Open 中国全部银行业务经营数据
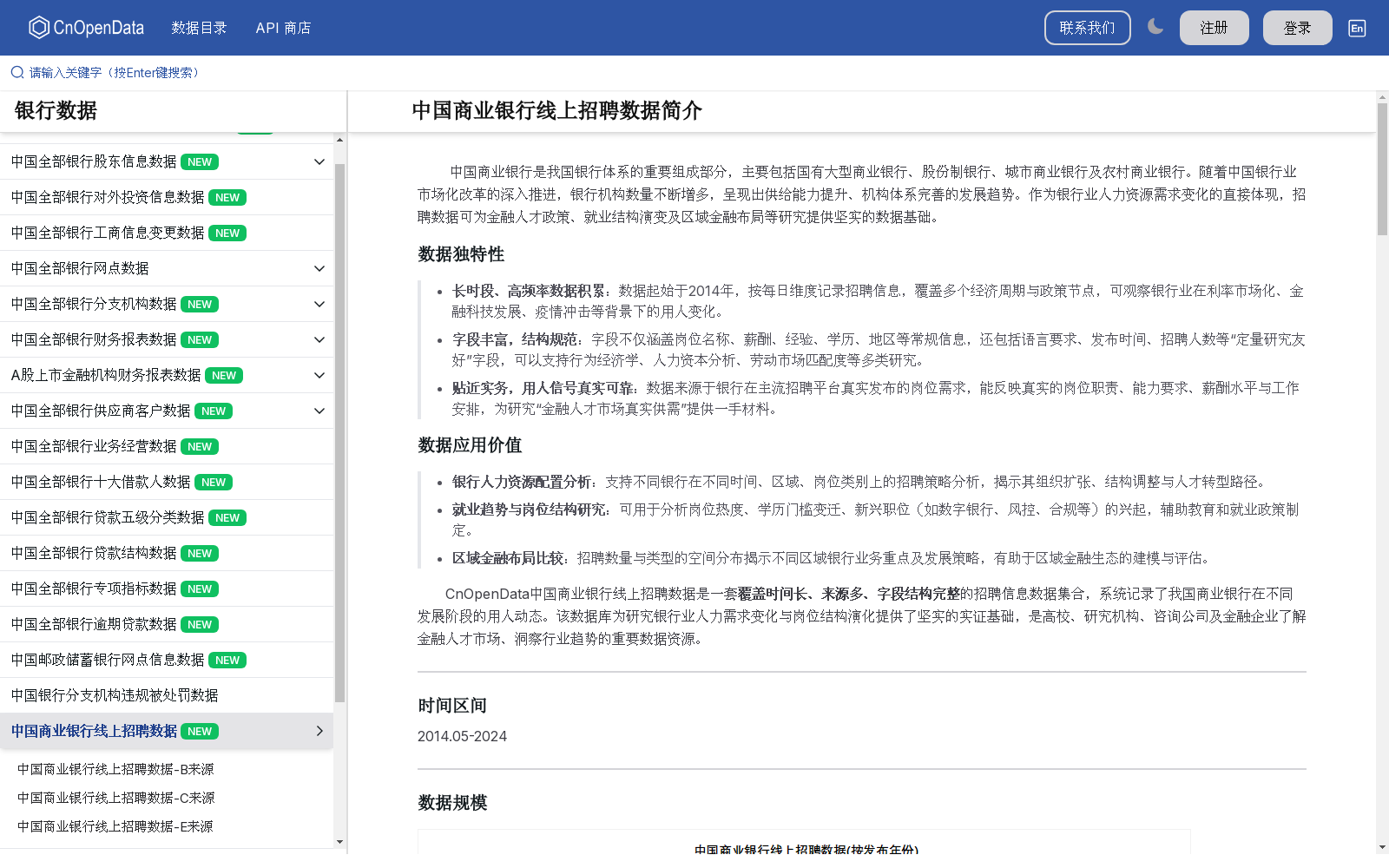1389x868 pixels. pyautogui.click(x=167, y=446)
